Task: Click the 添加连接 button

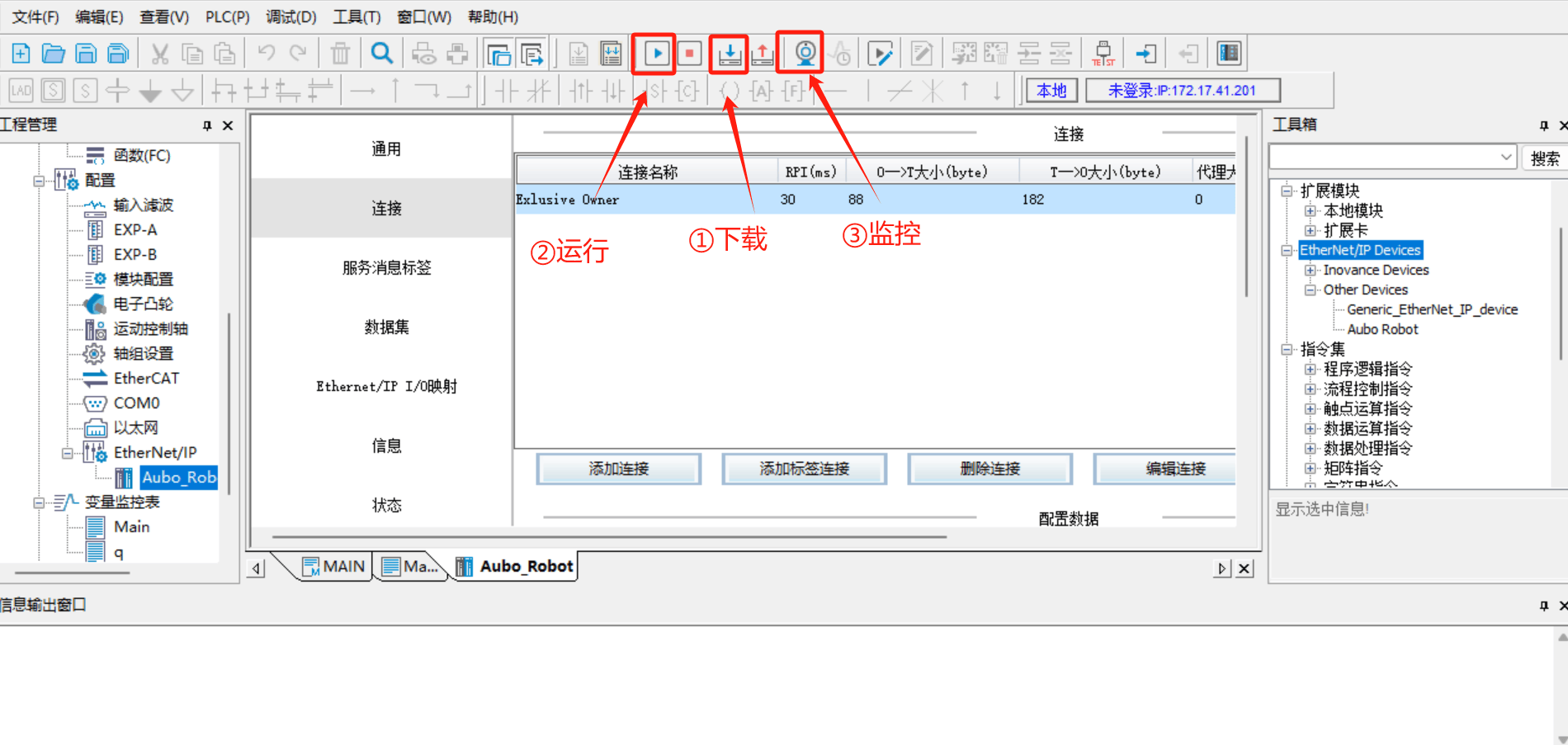Action: (x=619, y=469)
